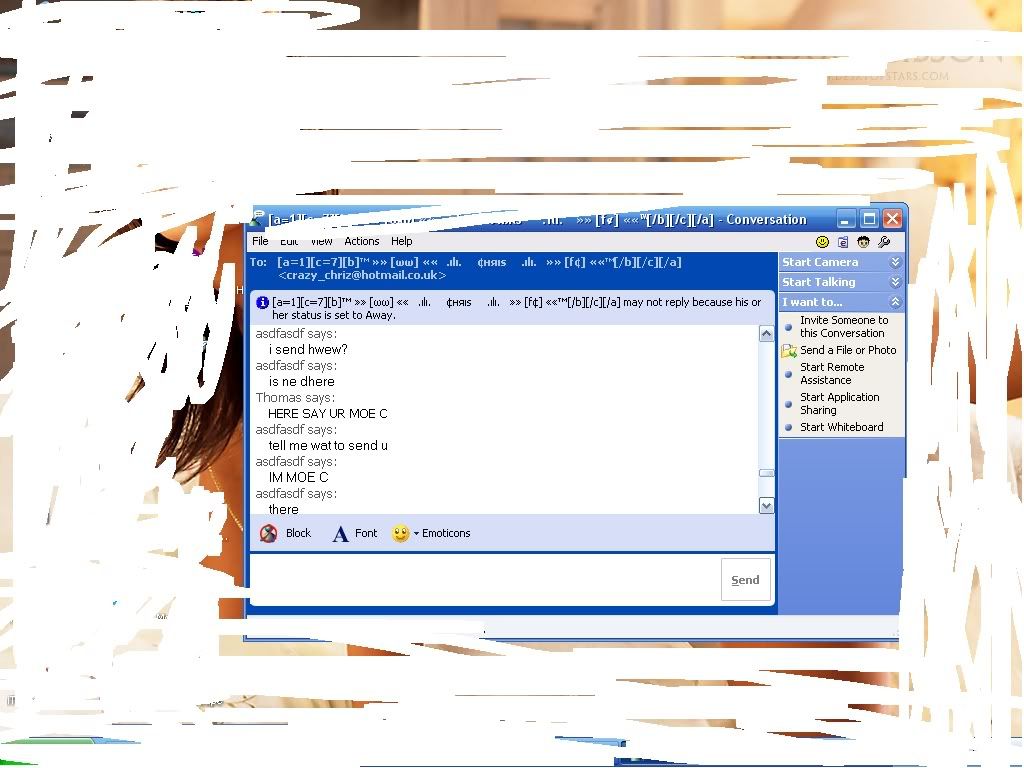Screen dimensions: 1024x768
Task: Open the Emoticons dropdown
Action: point(417,534)
